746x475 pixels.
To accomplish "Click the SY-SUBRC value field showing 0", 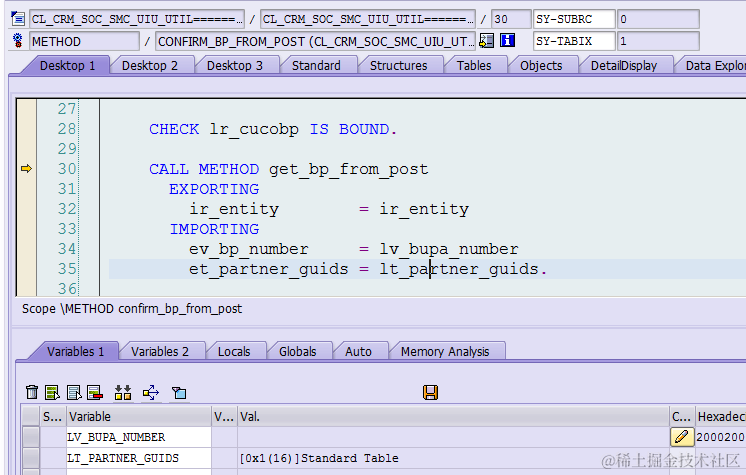I will click(x=658, y=19).
